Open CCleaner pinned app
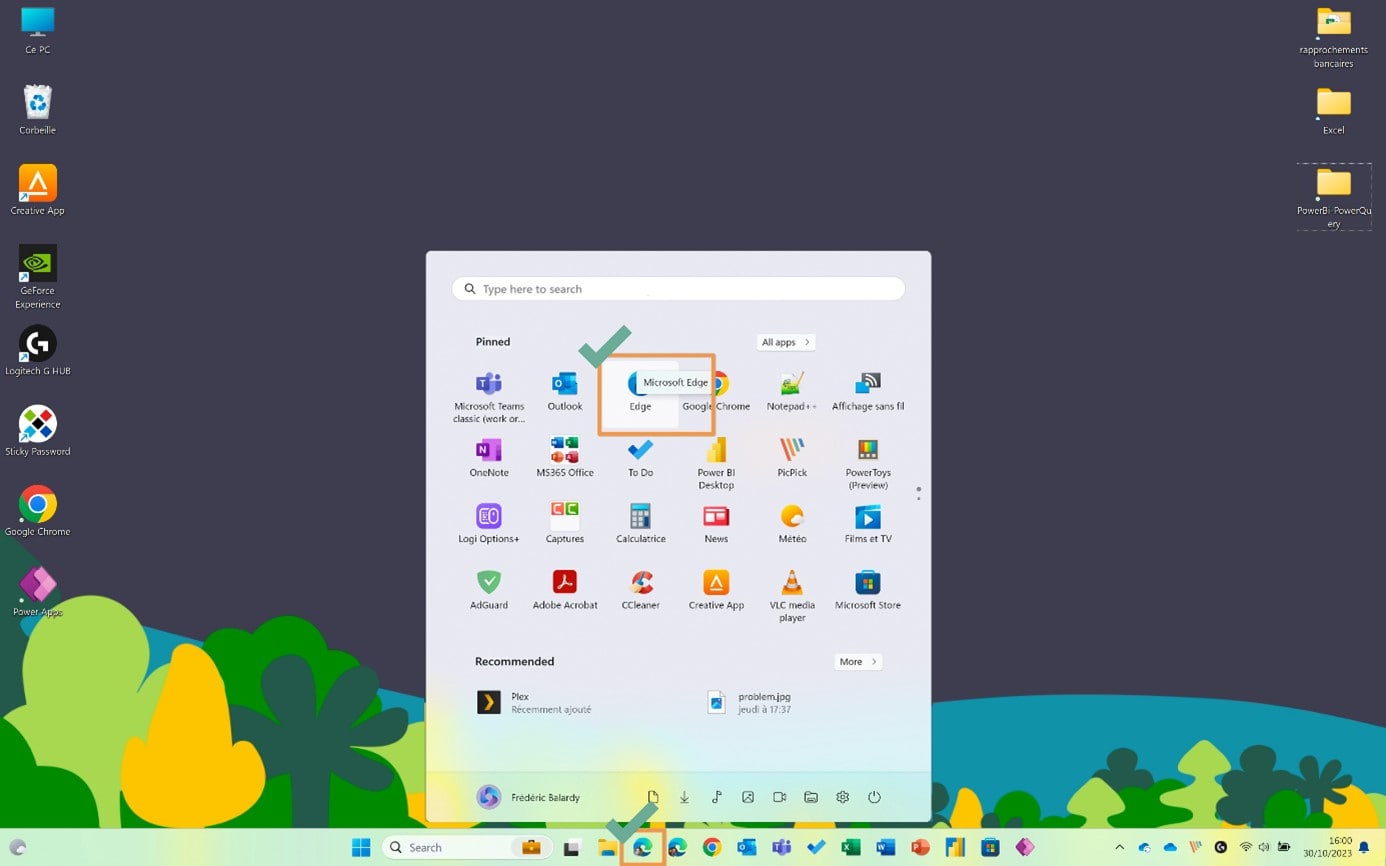The height and width of the screenshot is (866, 1386). coord(640,589)
